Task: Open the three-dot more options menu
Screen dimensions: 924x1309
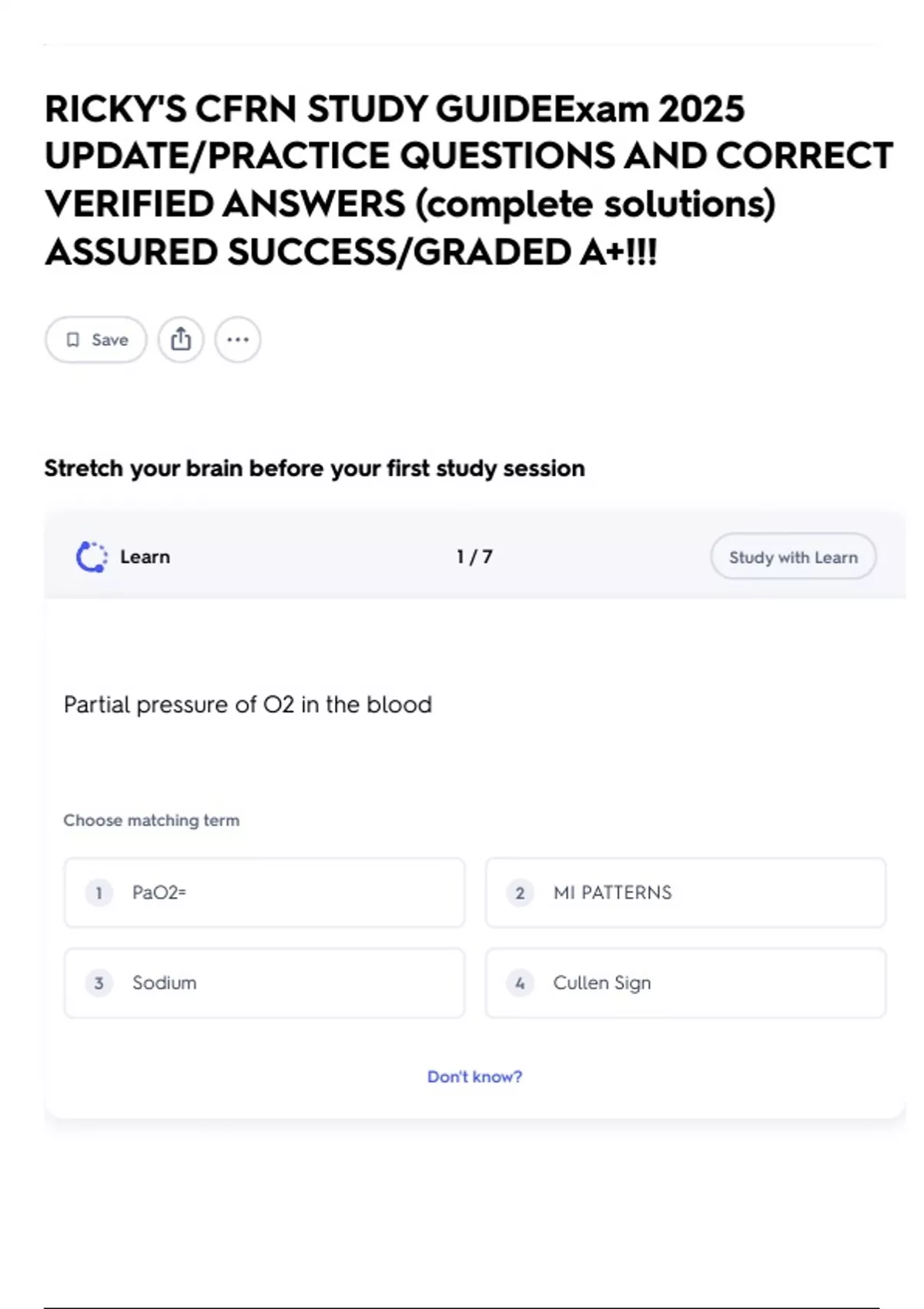Action: coord(238,340)
